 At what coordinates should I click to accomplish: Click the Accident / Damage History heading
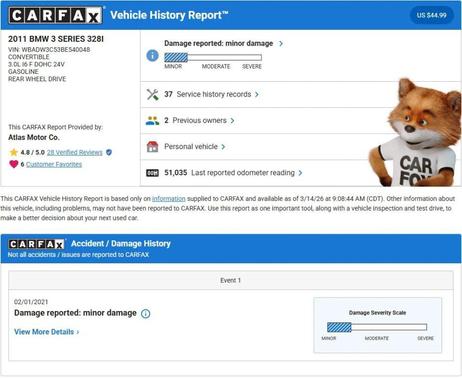tap(121, 244)
